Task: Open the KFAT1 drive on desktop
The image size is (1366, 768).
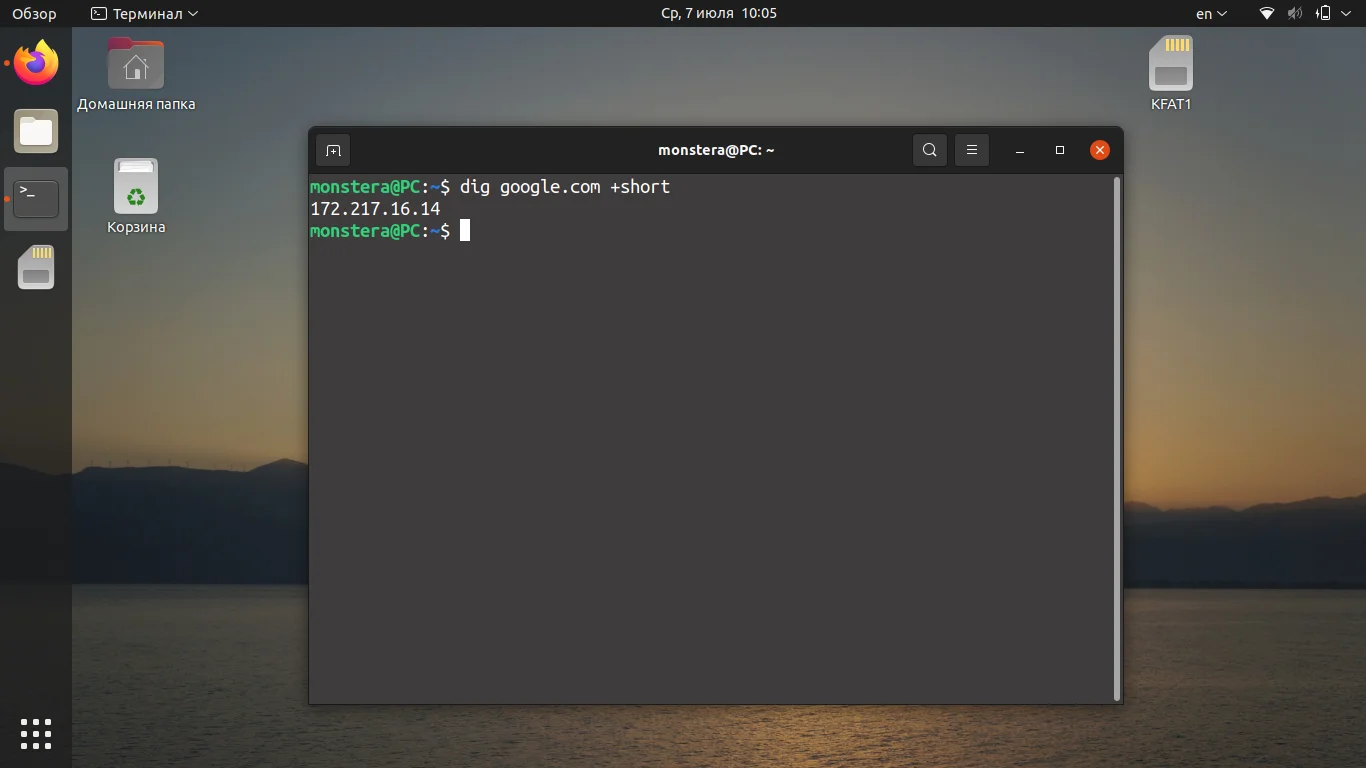Action: [1171, 74]
